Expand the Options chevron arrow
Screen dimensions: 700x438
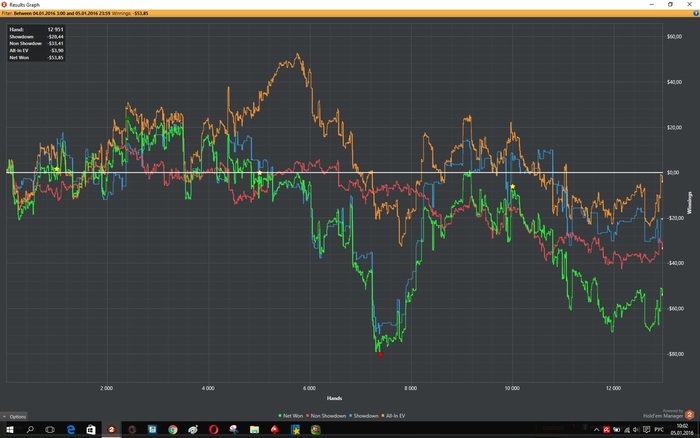click(4, 416)
